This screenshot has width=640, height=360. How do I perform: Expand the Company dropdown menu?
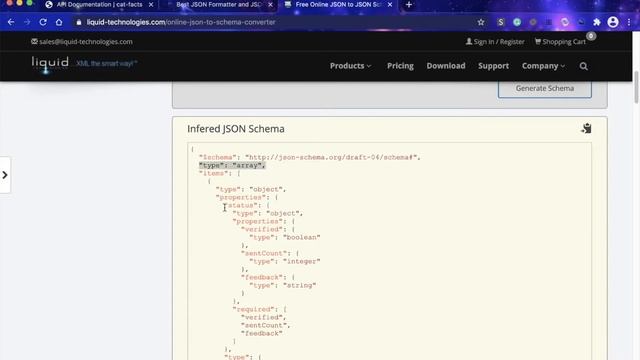click(543, 66)
